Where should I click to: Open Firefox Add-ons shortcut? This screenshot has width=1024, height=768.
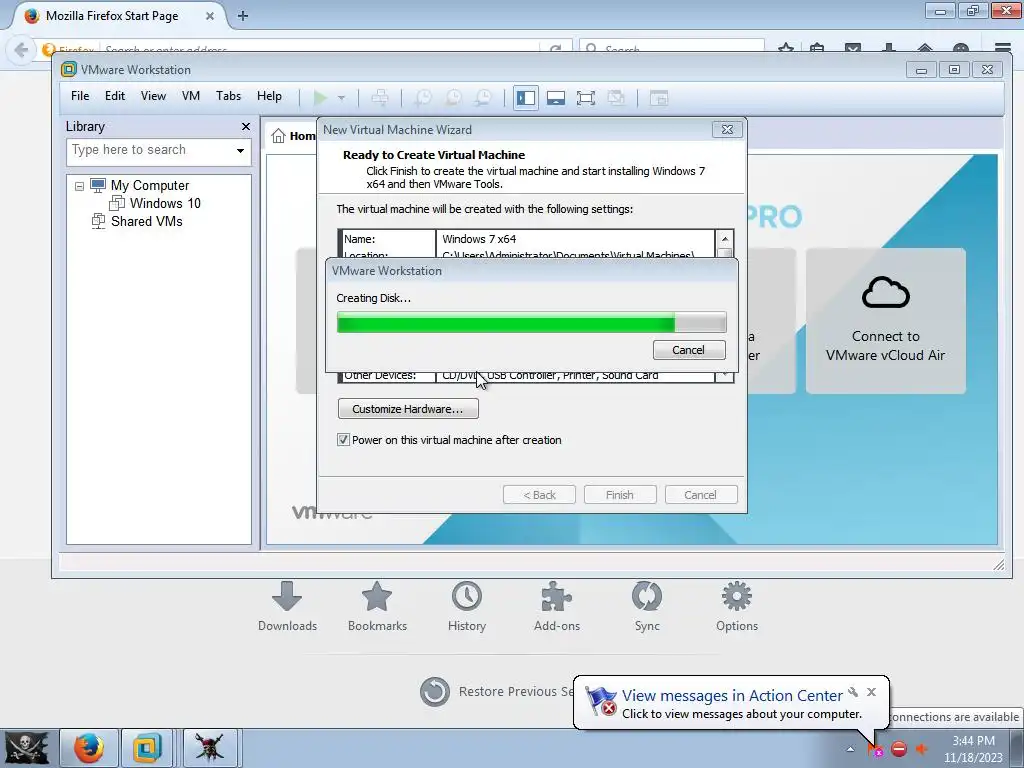(556, 606)
